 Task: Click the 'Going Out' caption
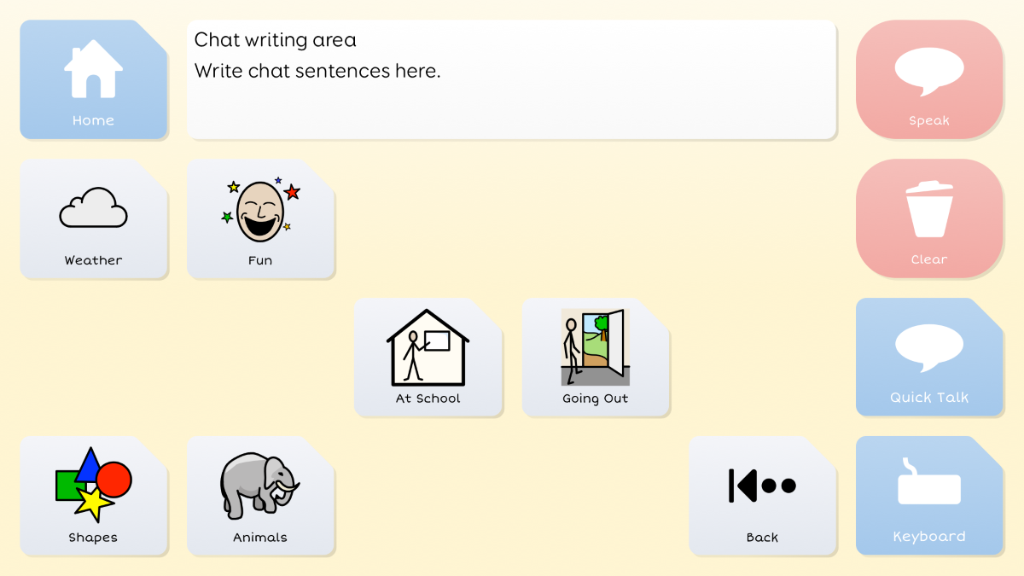pos(595,399)
